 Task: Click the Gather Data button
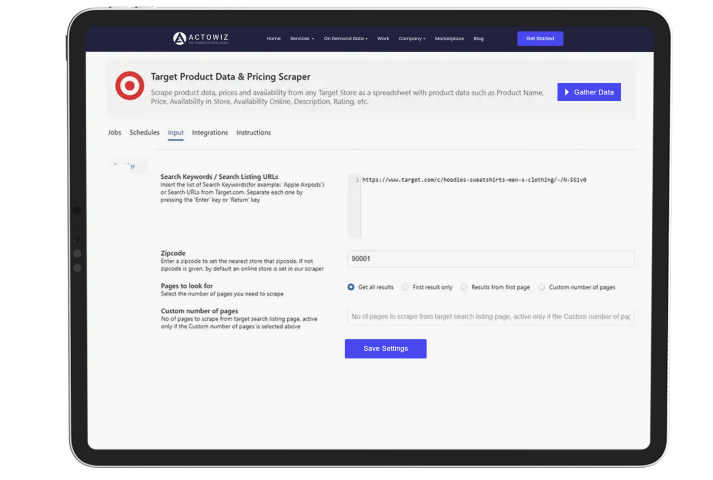tap(589, 92)
